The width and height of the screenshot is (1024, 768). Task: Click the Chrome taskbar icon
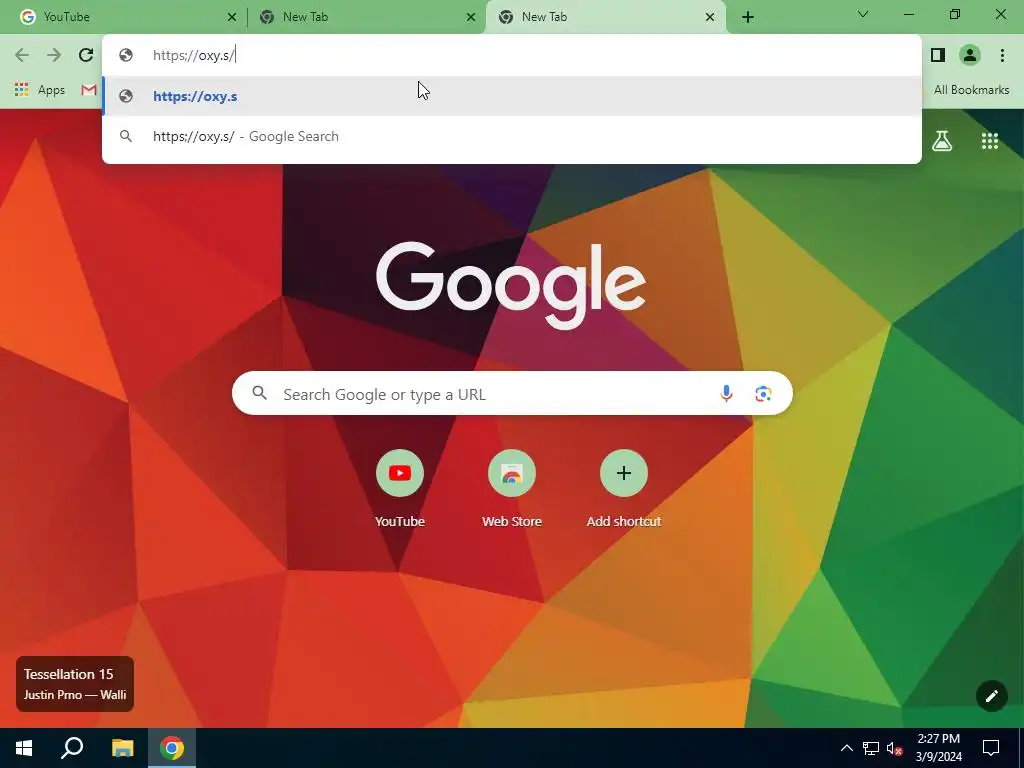pos(172,748)
